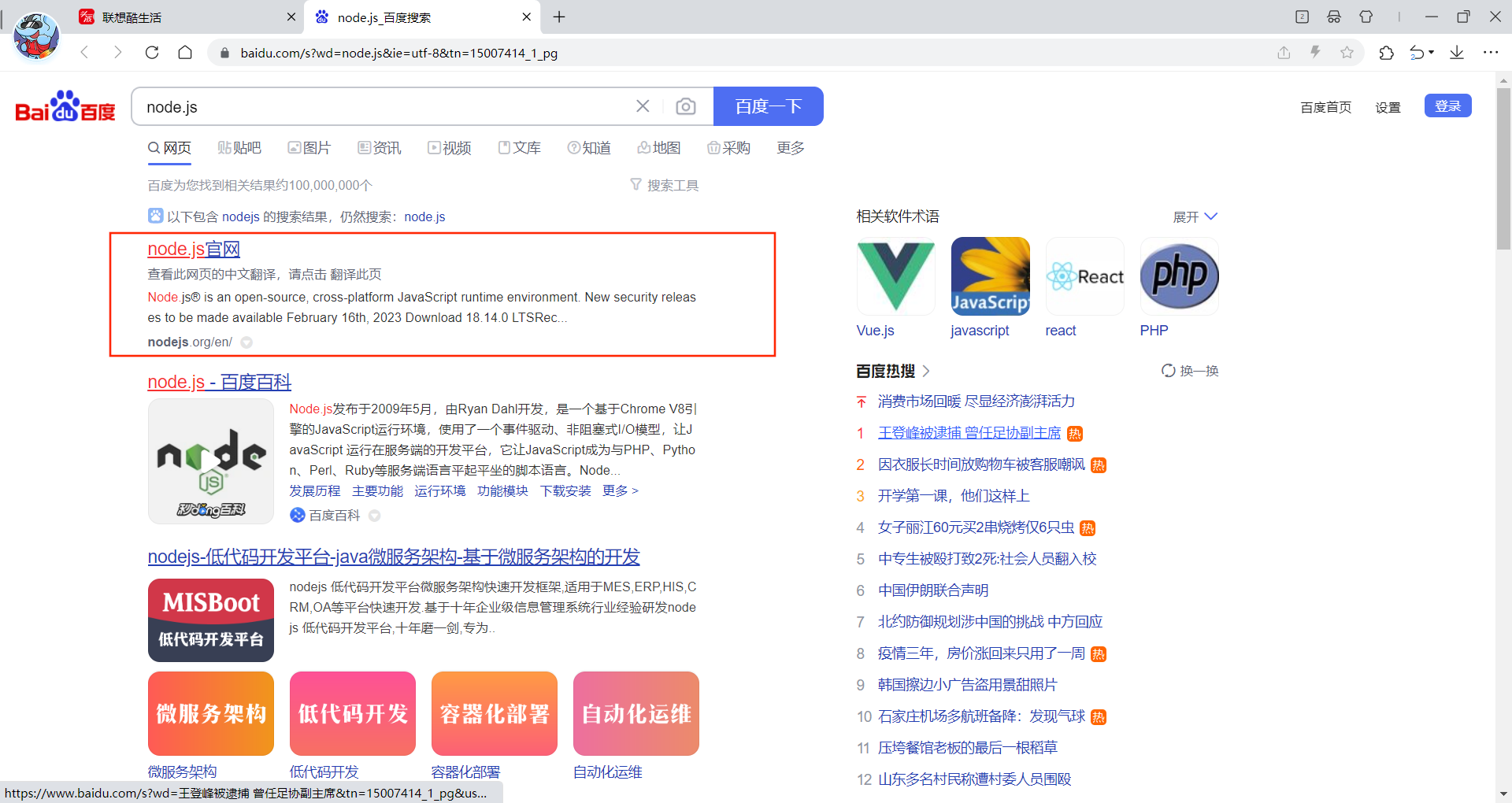Click the undo closed tab icon
1512x803 pixels.
click(1417, 53)
